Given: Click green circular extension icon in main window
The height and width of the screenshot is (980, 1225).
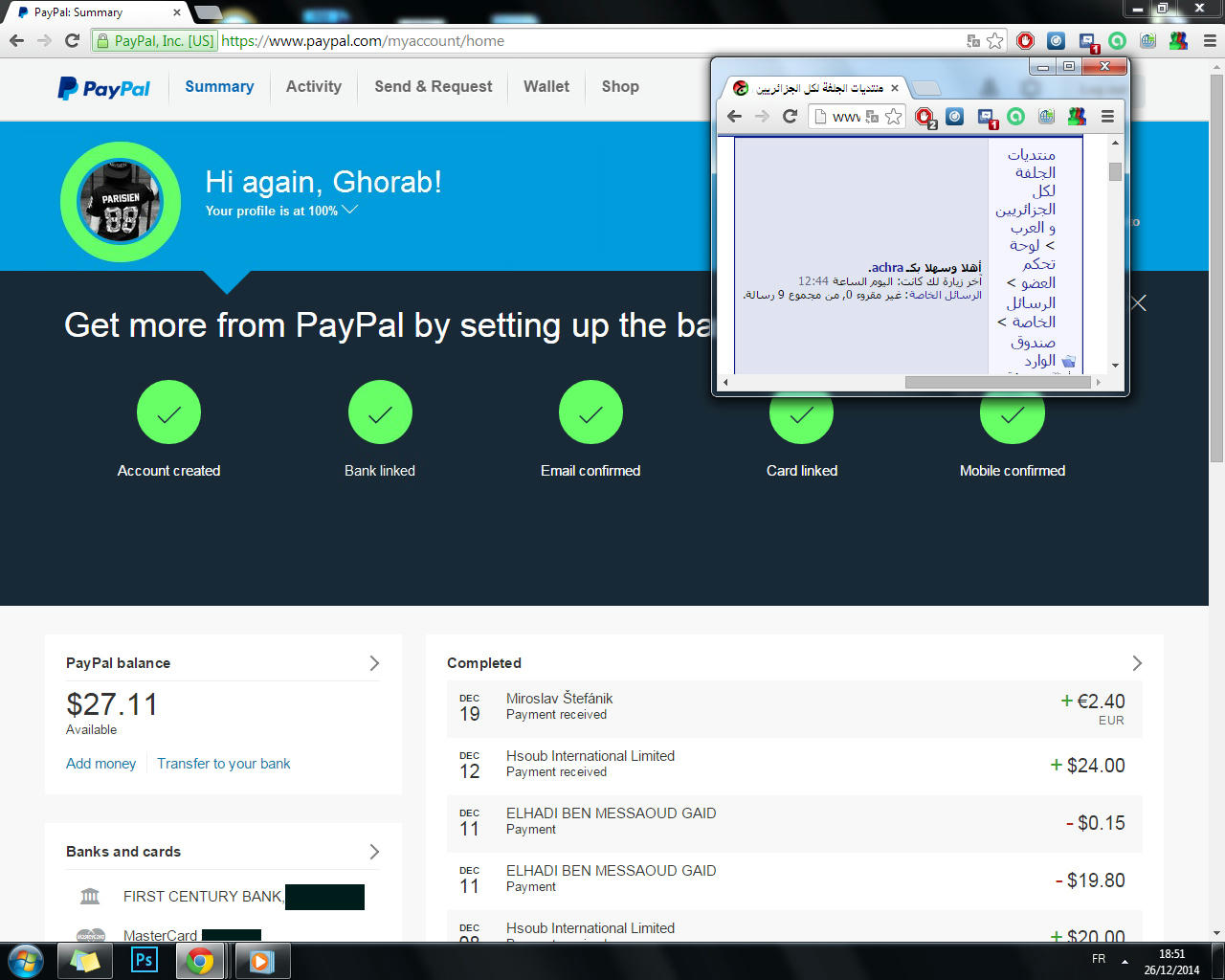Looking at the screenshot, I should pos(1117,40).
